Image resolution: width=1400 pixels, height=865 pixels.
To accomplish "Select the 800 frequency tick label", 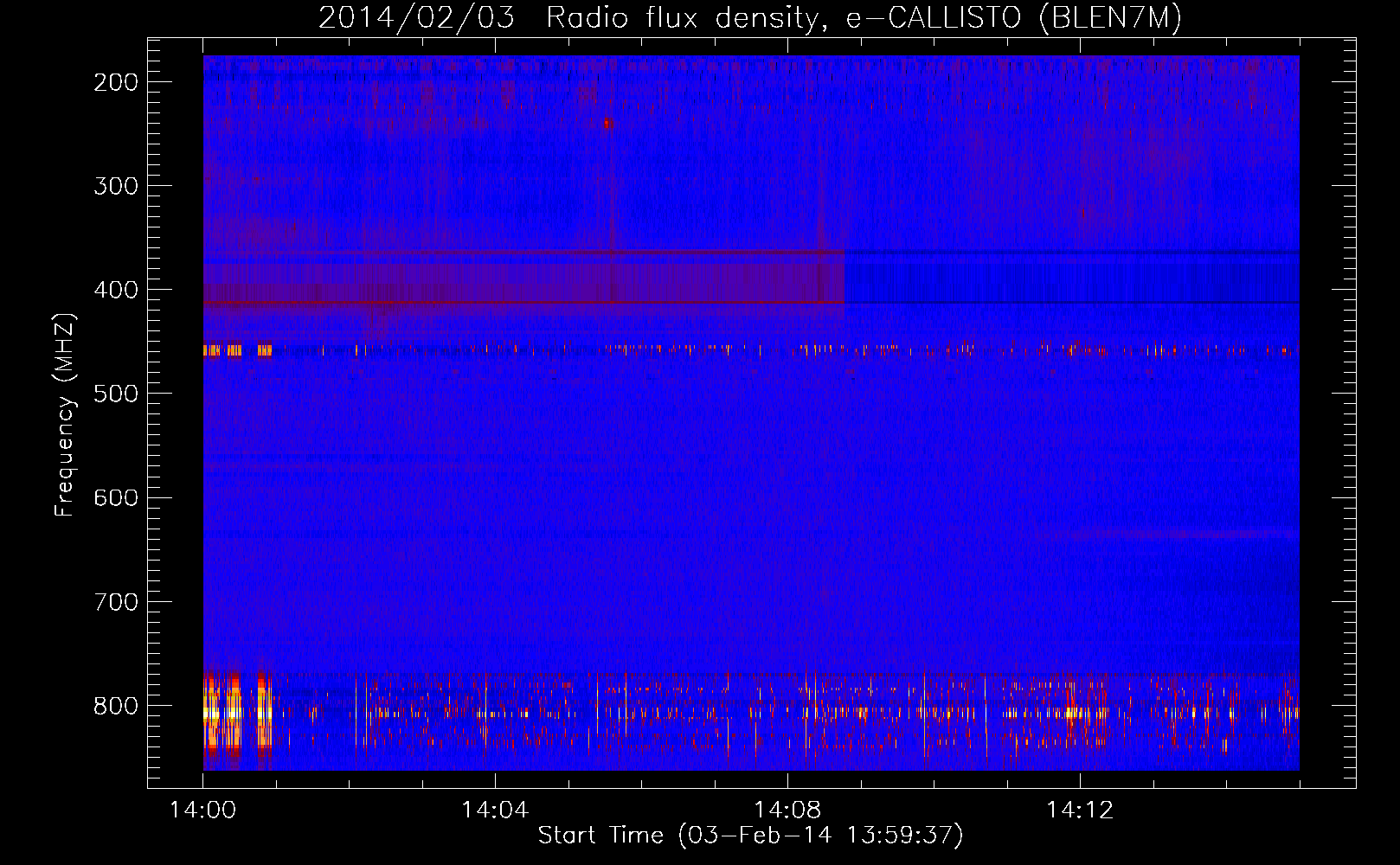I will coord(116,706).
